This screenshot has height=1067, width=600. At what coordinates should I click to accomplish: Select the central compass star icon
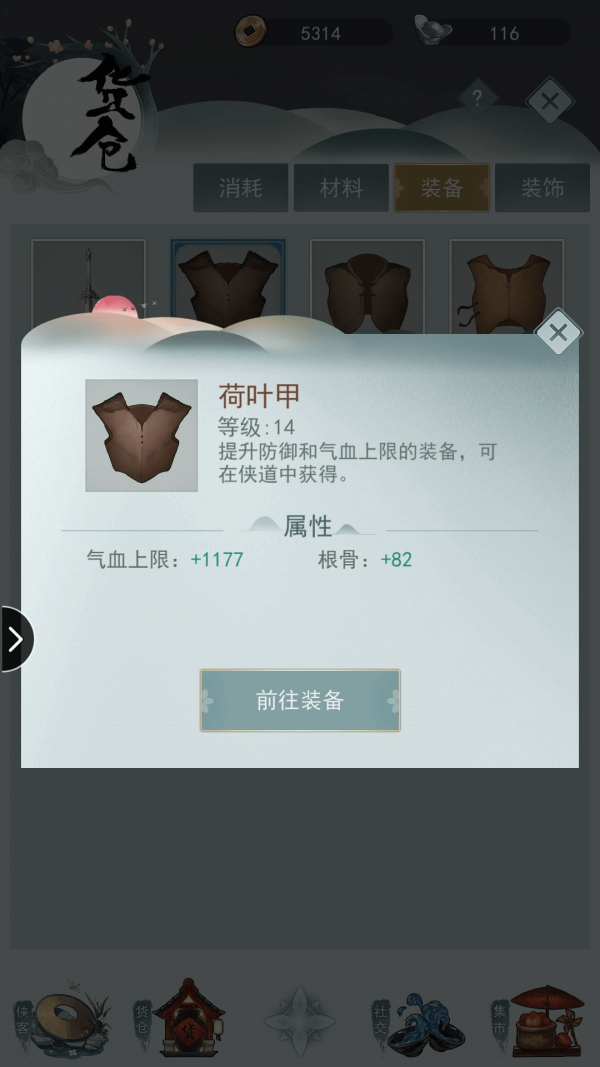[x=300, y=1021]
